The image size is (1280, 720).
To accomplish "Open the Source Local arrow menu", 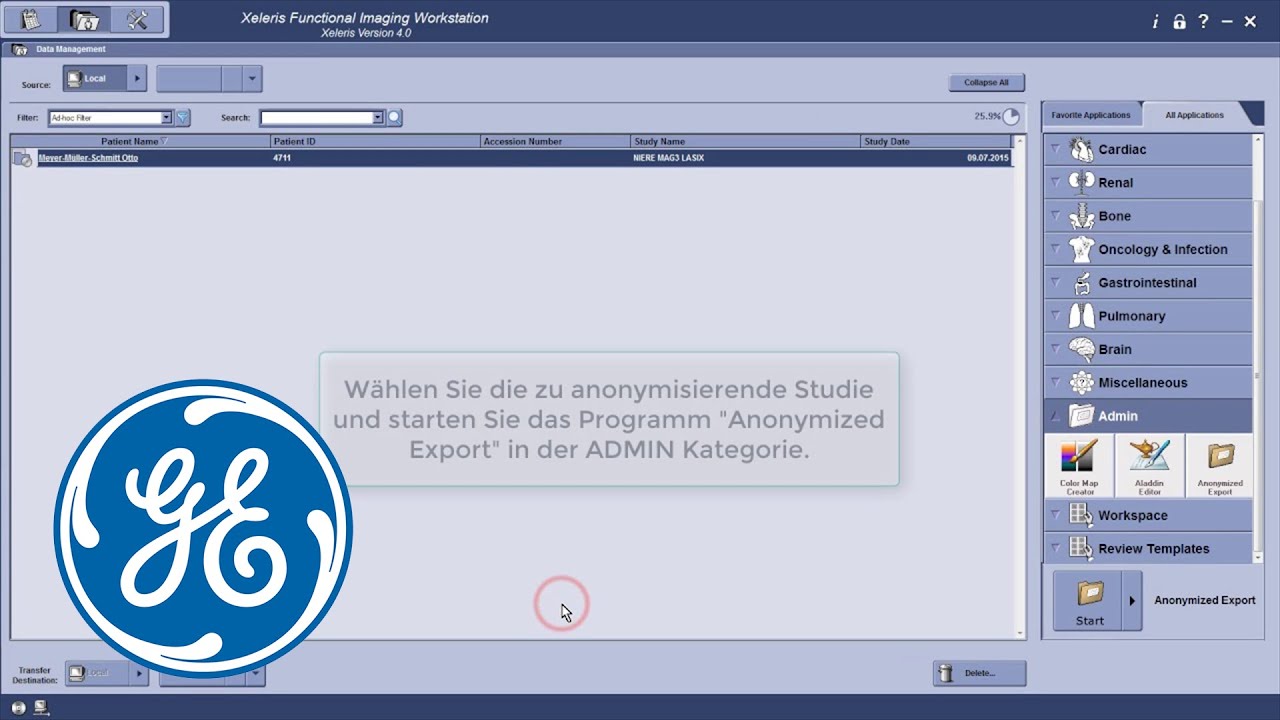I will point(138,78).
